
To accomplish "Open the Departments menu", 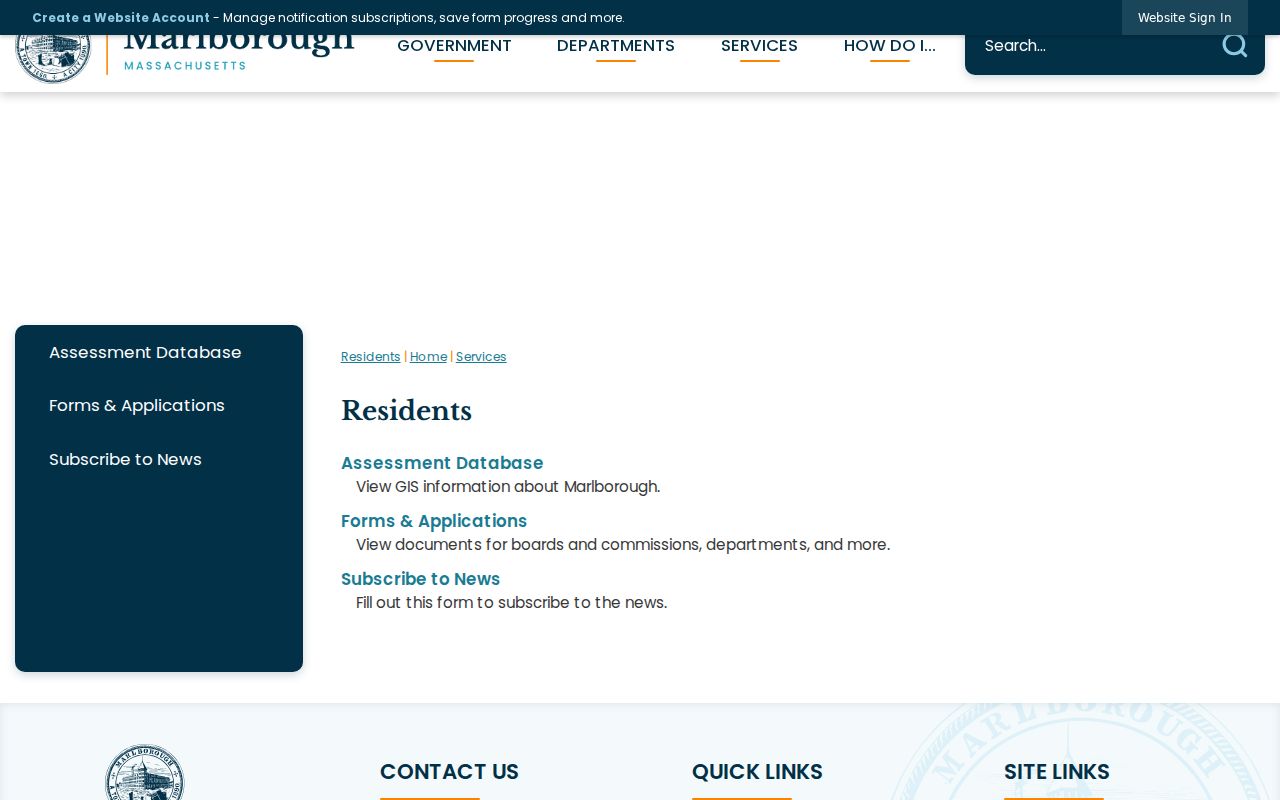I will [616, 46].
